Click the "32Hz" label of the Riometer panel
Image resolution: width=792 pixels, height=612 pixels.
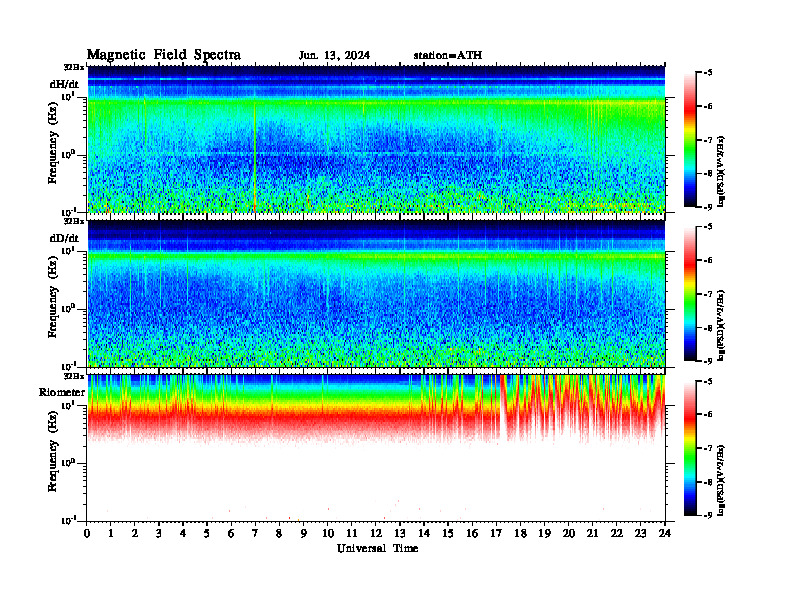coord(74,376)
